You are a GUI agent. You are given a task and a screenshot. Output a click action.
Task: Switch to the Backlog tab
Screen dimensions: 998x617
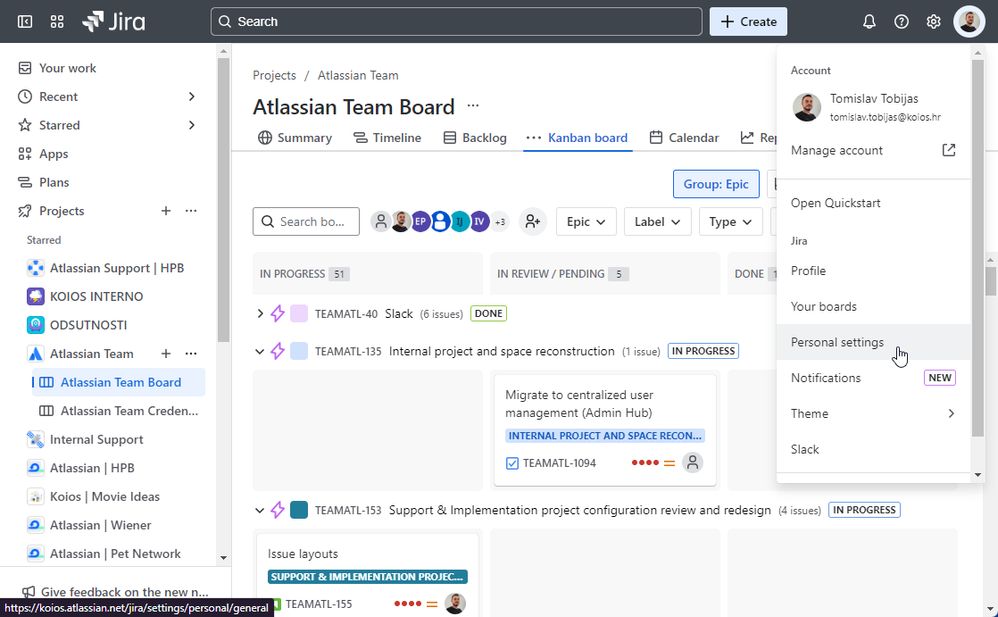[x=475, y=138]
